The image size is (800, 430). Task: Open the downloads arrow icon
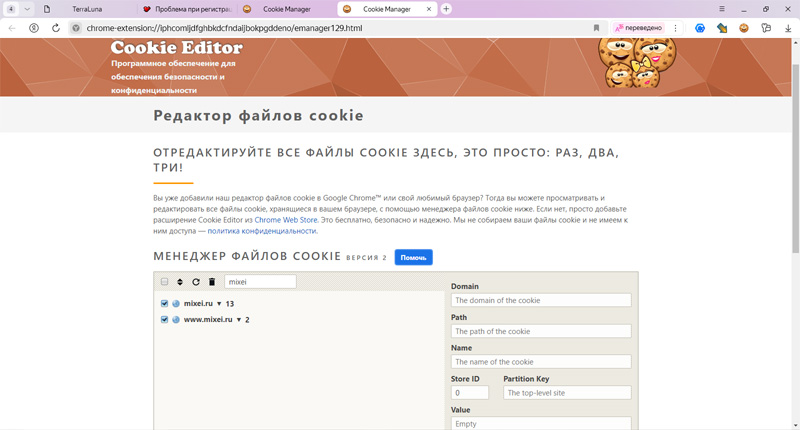pyautogui.click(x=788, y=29)
